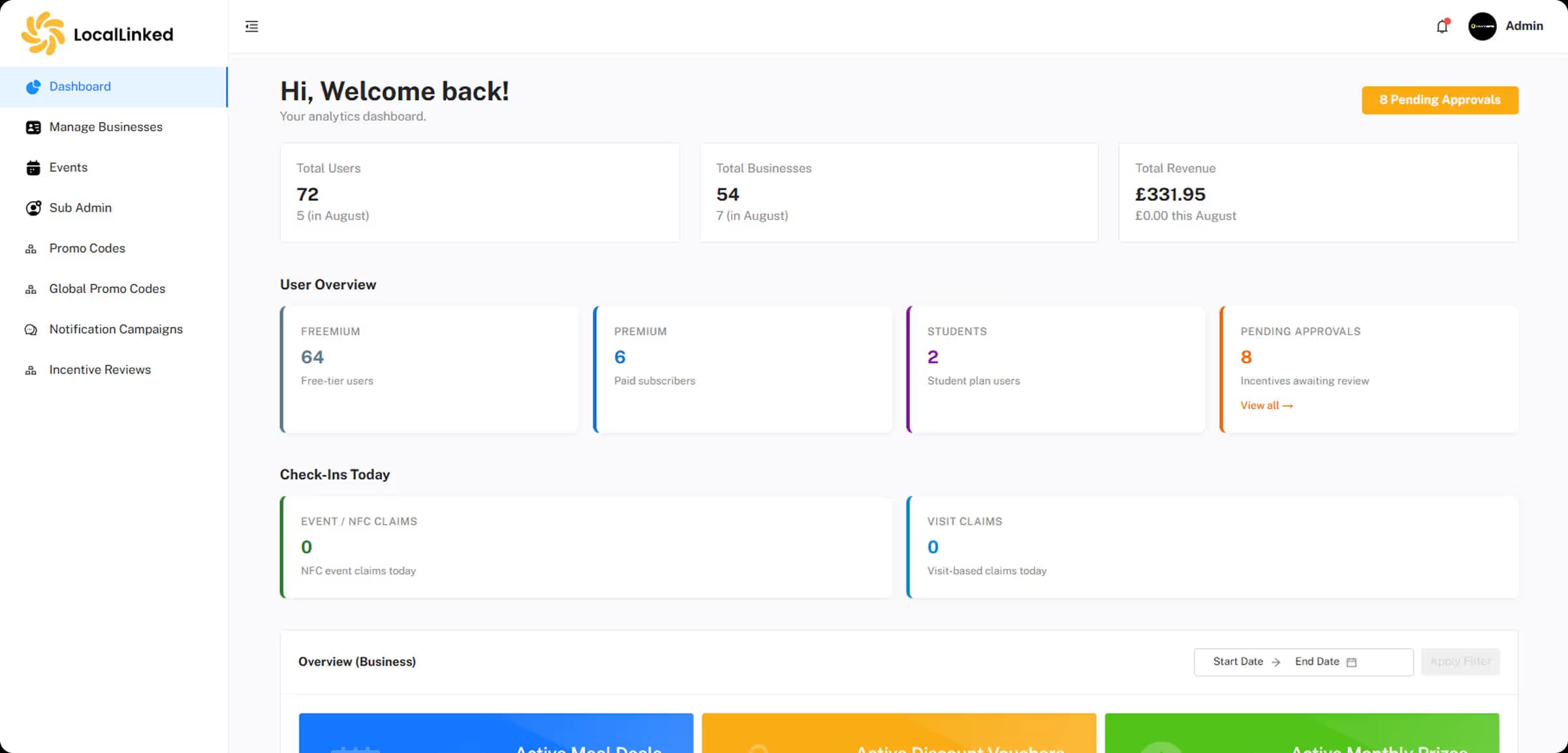Open the Events section
Screen dimensions: 1568x753
[114, 168]
